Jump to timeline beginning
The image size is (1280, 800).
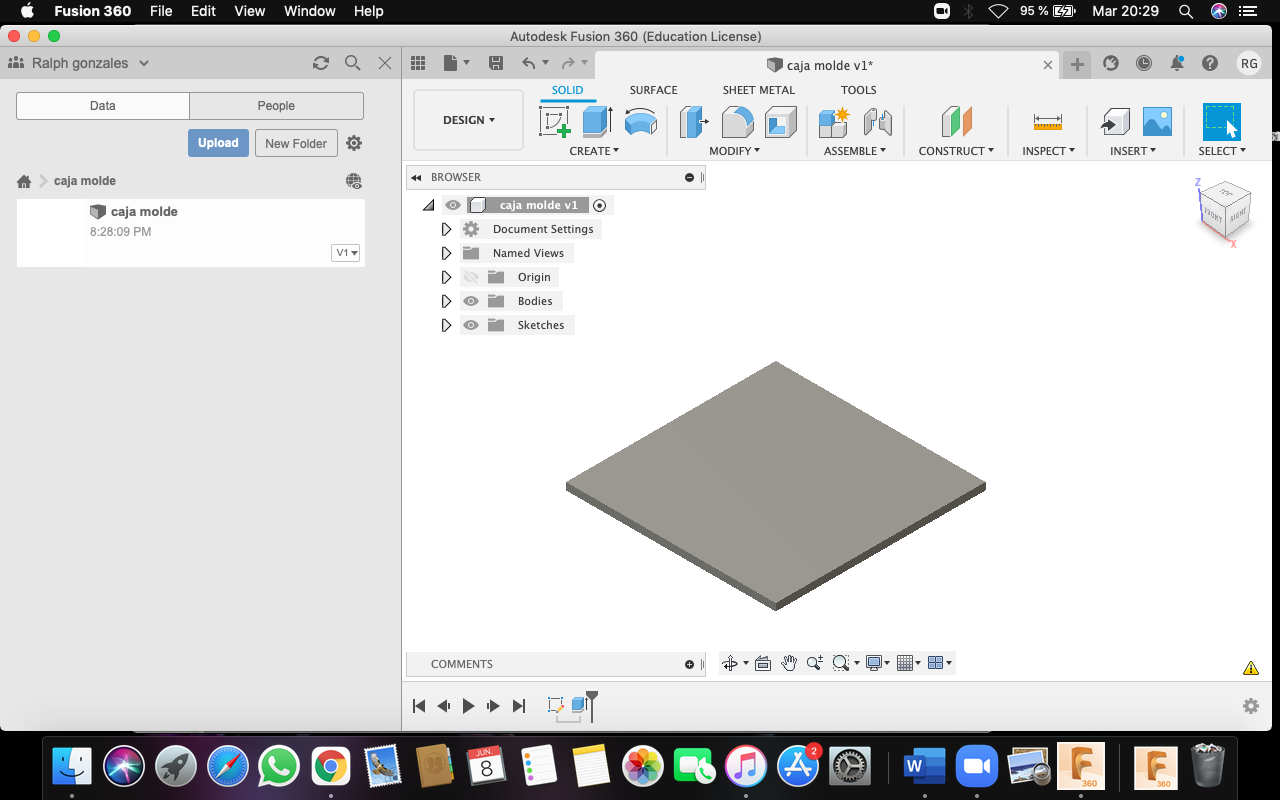[x=419, y=706]
